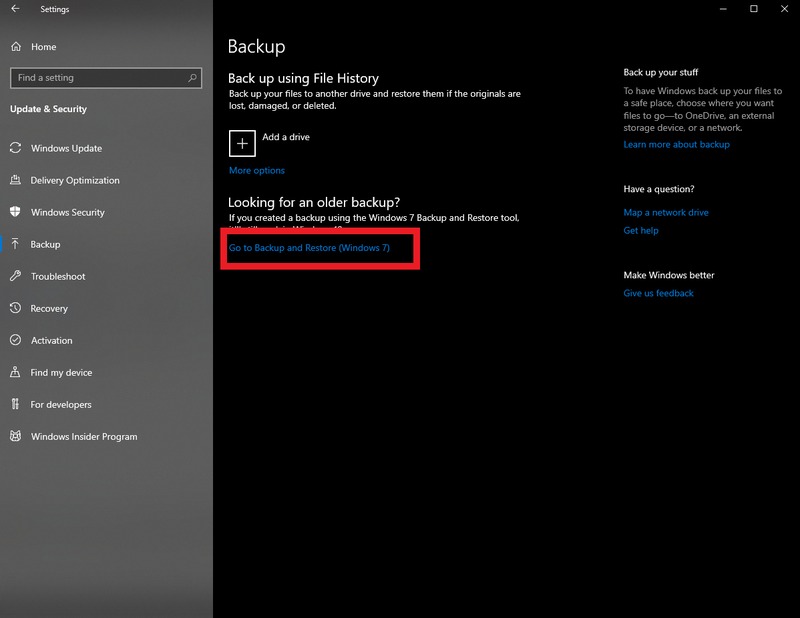The width and height of the screenshot is (800, 618).
Task: Click the Recovery icon in sidebar
Action: pos(15,308)
